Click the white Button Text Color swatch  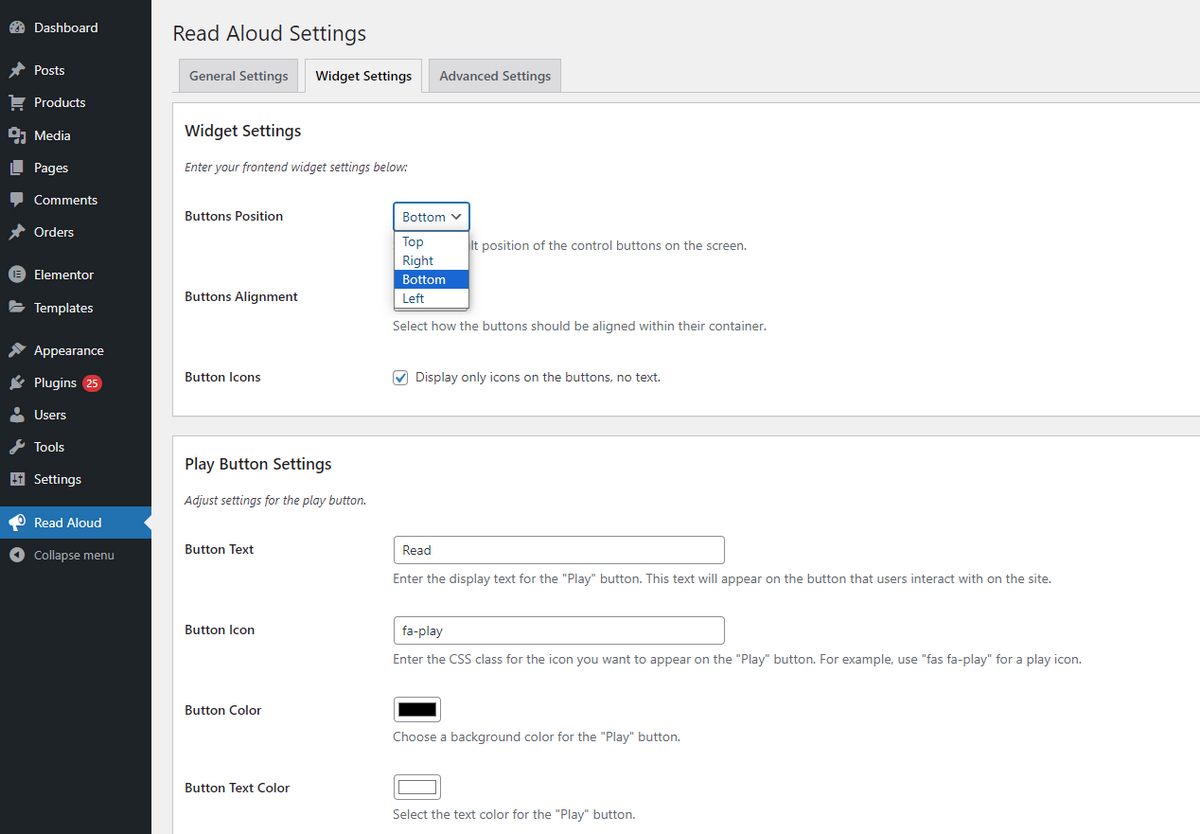point(417,788)
